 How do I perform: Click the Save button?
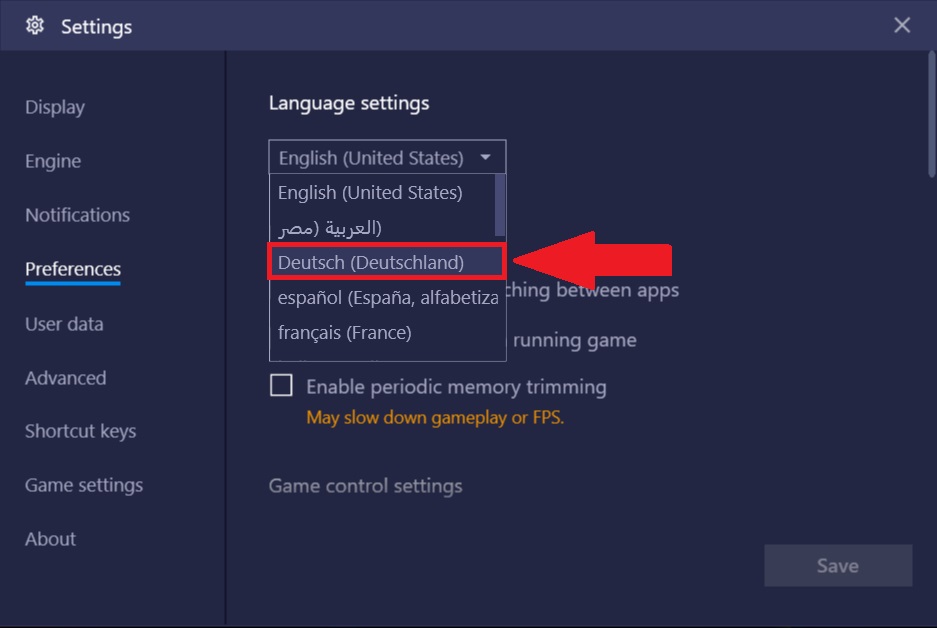click(838, 565)
